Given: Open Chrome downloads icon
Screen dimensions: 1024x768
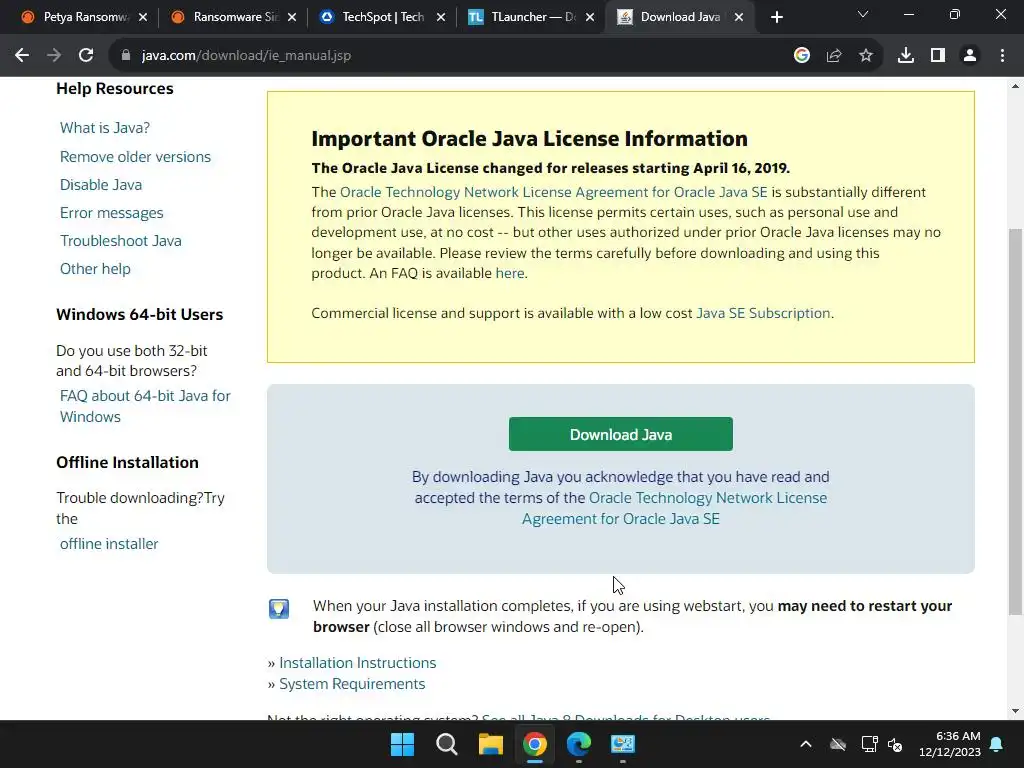Looking at the screenshot, I should [906, 56].
